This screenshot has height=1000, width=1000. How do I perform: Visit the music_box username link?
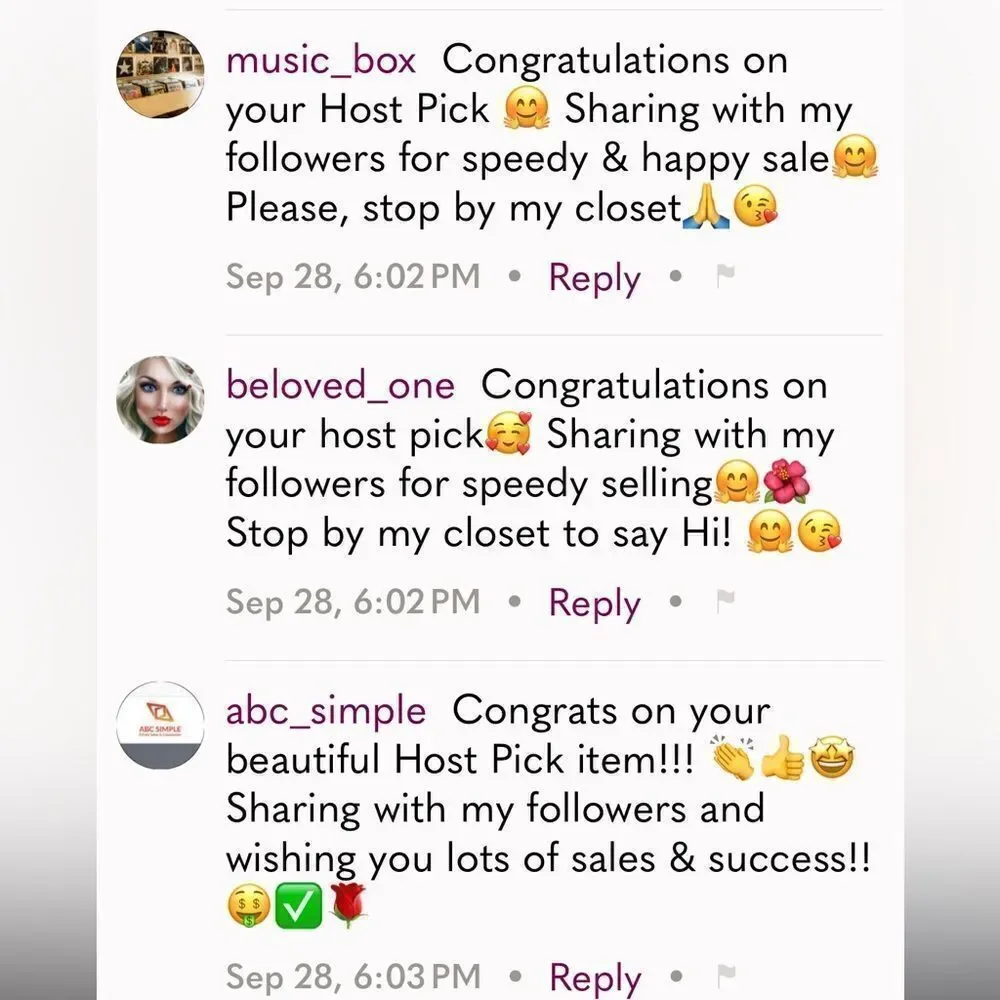coord(321,62)
